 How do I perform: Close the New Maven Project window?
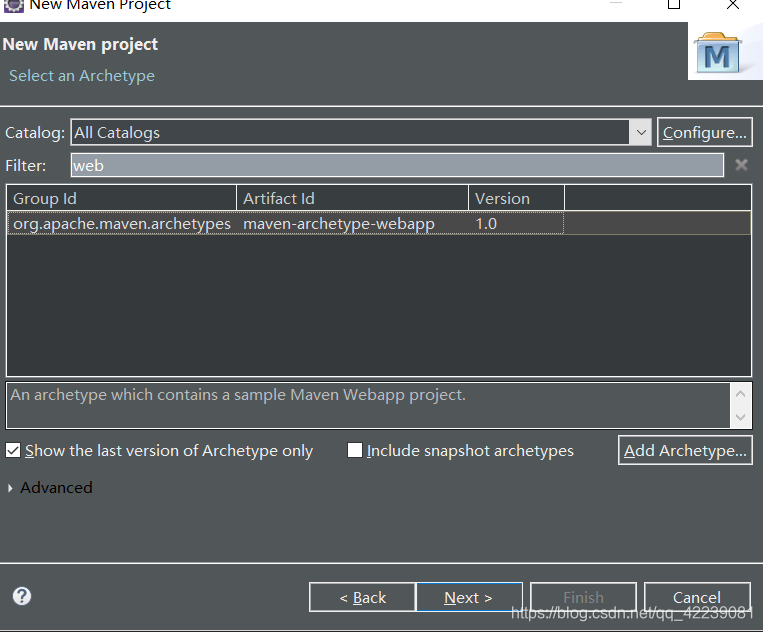[733, 4]
